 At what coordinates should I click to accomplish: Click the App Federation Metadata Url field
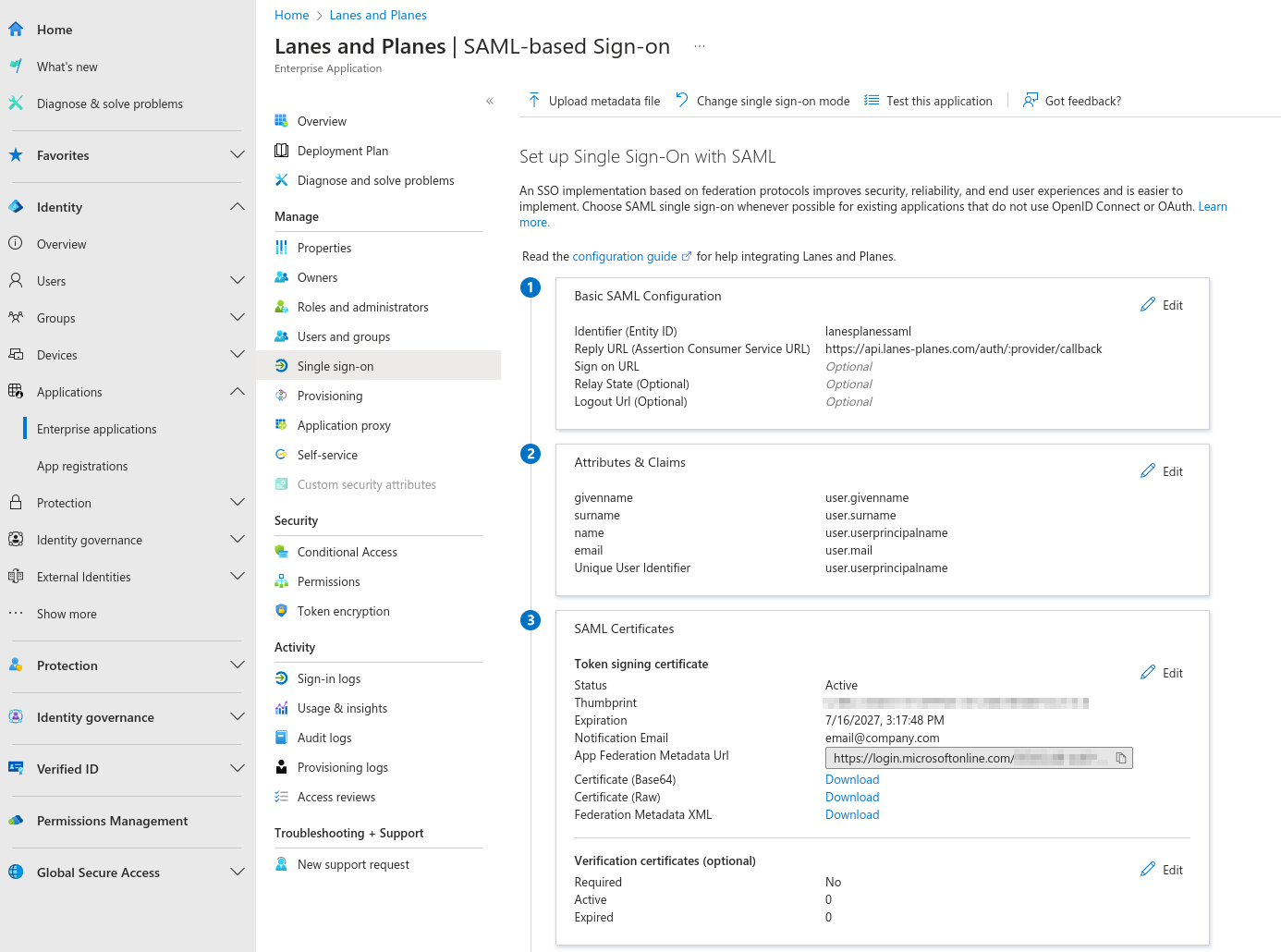979,758
